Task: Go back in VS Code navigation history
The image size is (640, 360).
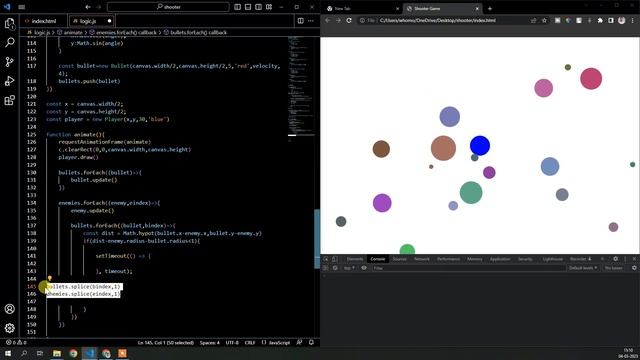Action: [x=88, y=7]
